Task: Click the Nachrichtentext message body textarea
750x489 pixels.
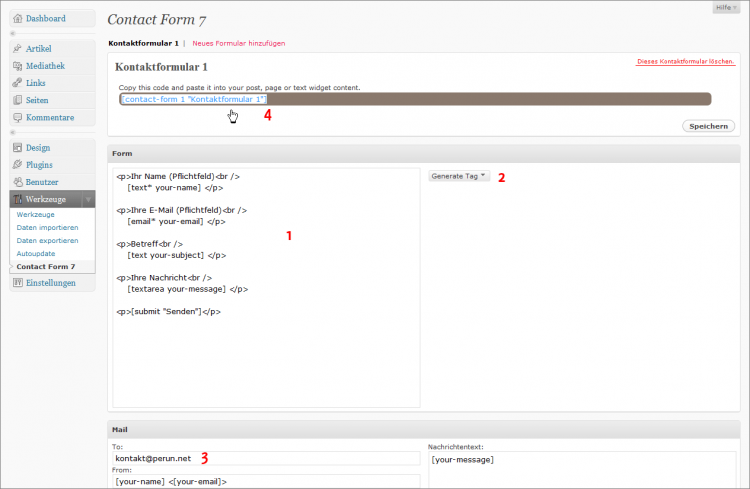Action: tap(583, 472)
